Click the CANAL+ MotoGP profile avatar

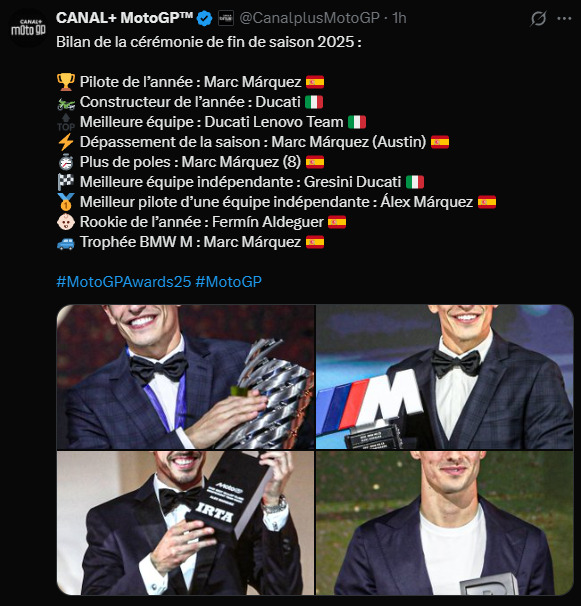(x=27, y=29)
